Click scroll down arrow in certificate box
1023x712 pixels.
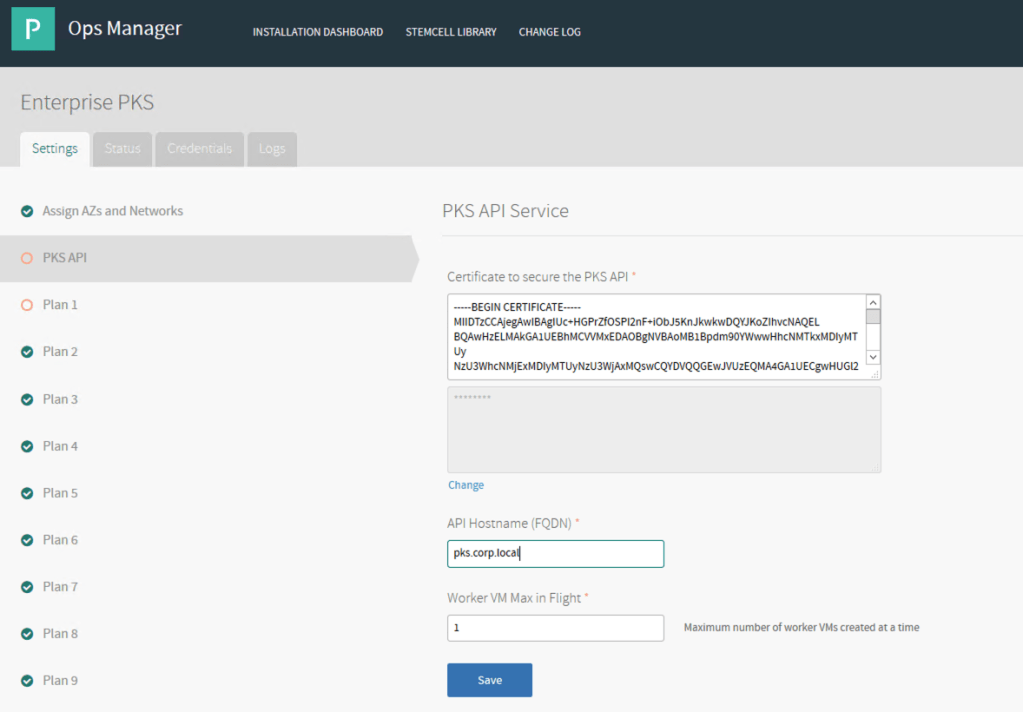(x=873, y=357)
